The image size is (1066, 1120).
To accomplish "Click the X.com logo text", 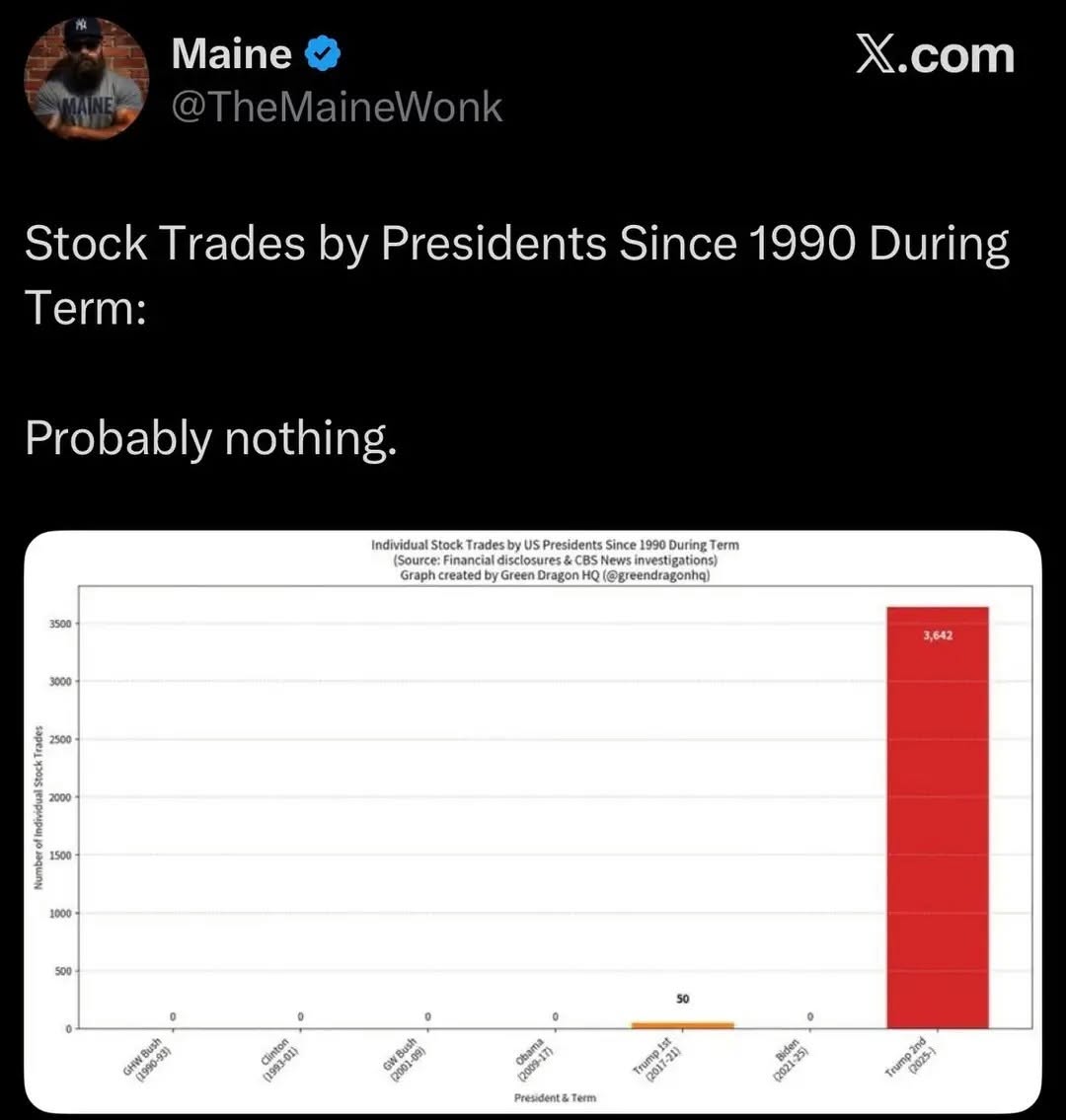I will (x=936, y=55).
